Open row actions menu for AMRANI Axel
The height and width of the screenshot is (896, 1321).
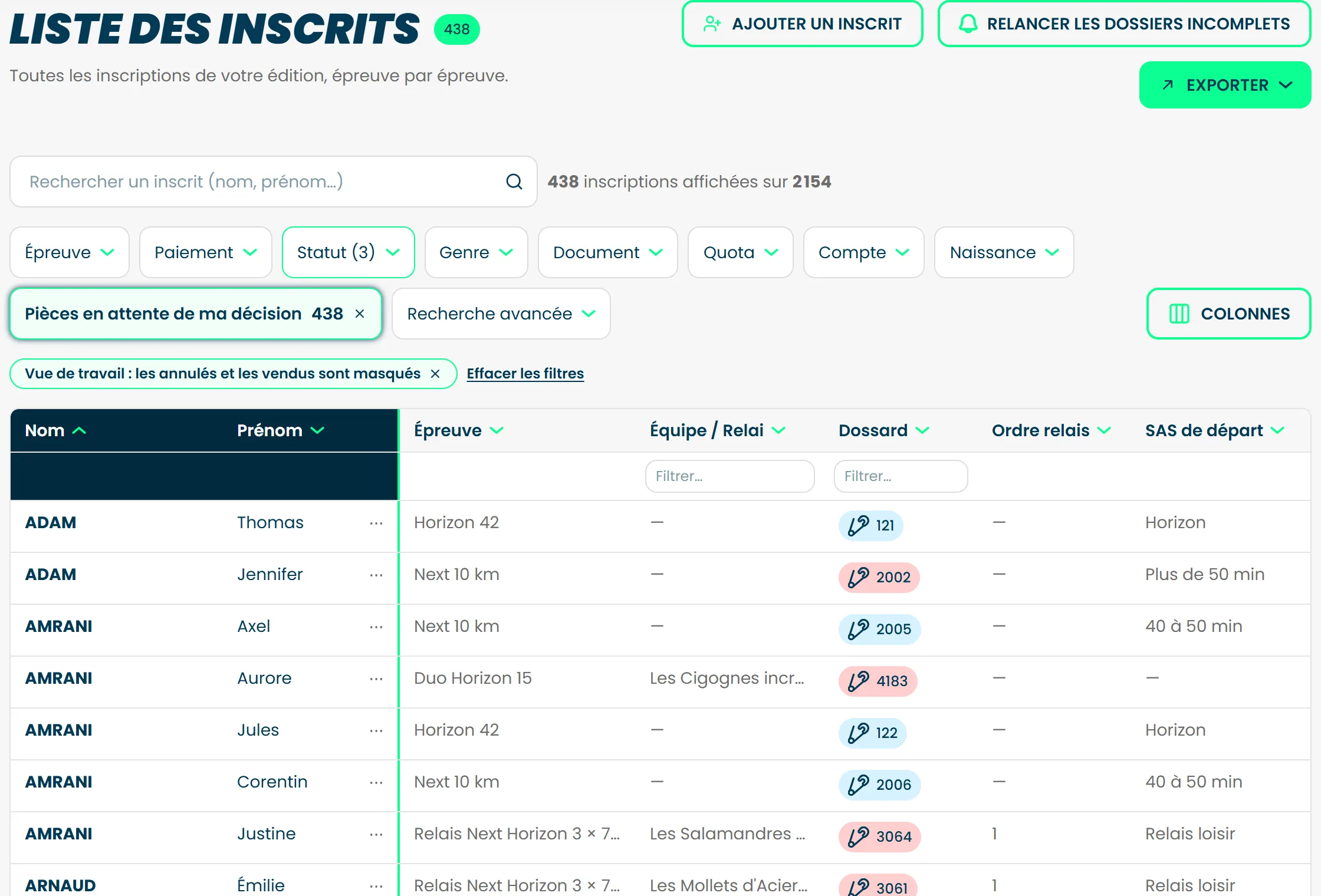point(376,627)
